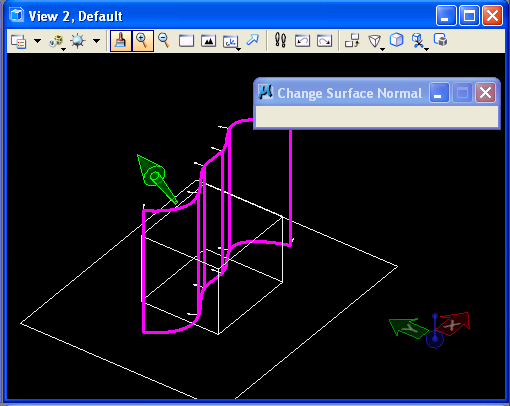Image resolution: width=510 pixels, height=406 pixels.
Task: Select the Zoom Out magnifier tool
Action: [x=164, y=41]
